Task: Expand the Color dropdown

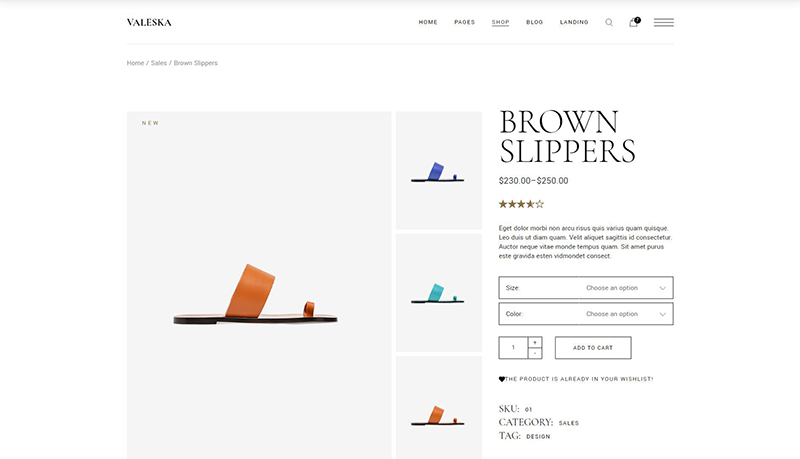Action: 585,314
